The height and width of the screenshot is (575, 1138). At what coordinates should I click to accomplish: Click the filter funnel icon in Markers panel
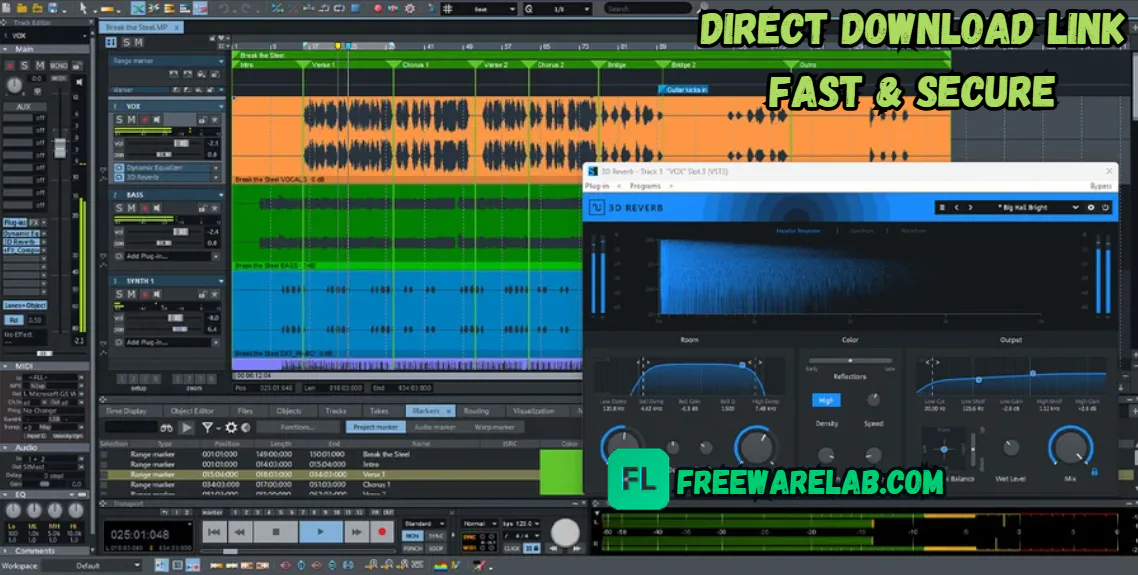(x=207, y=428)
